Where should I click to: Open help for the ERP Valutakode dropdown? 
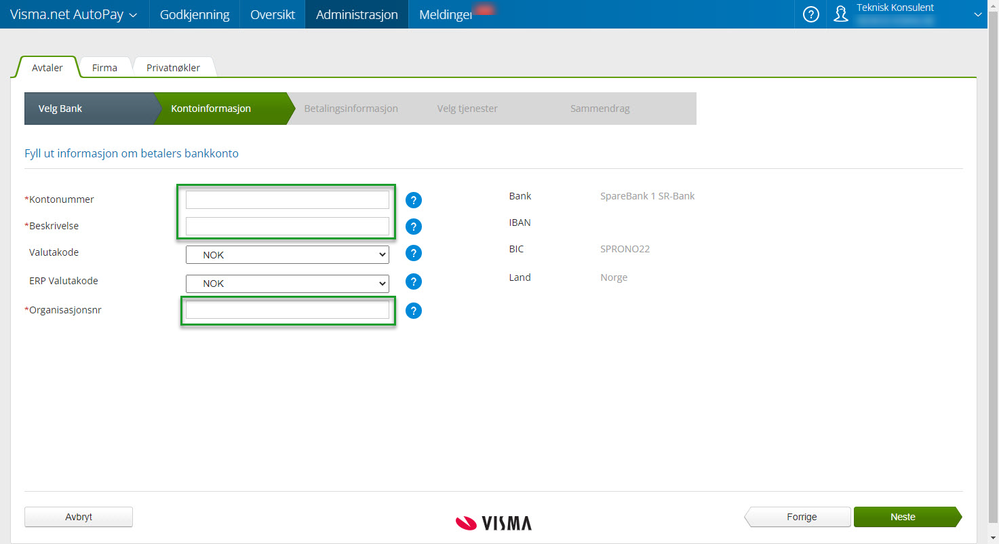pyautogui.click(x=413, y=282)
